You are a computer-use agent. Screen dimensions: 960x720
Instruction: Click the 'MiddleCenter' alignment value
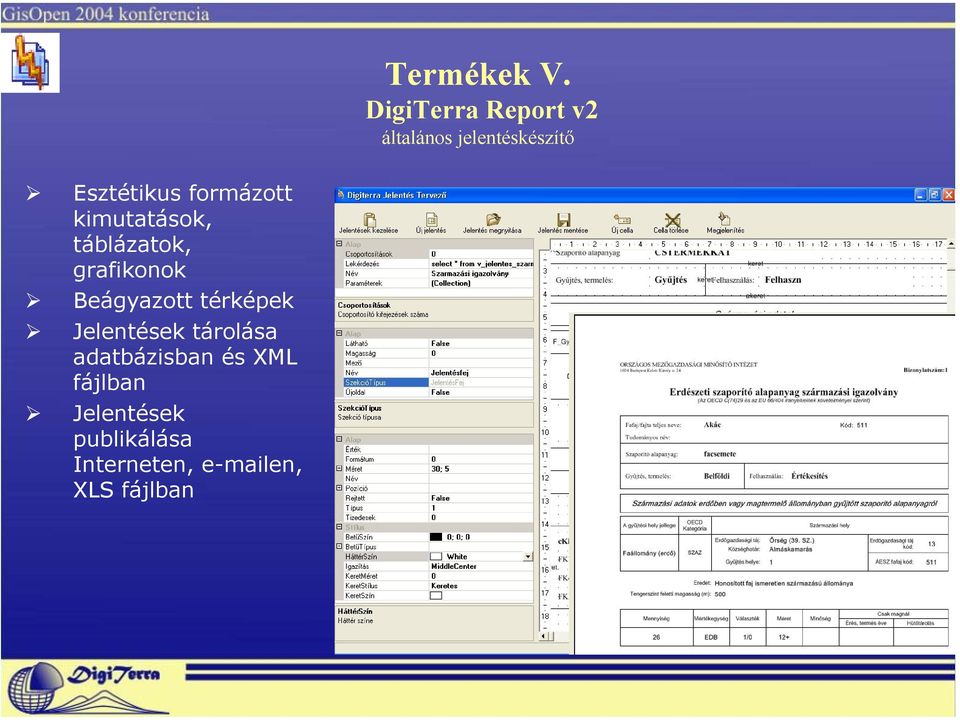pos(454,566)
